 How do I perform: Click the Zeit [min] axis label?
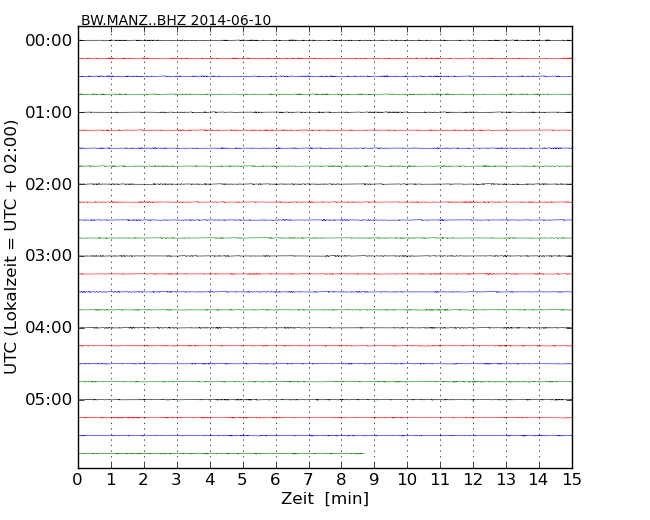point(325,498)
